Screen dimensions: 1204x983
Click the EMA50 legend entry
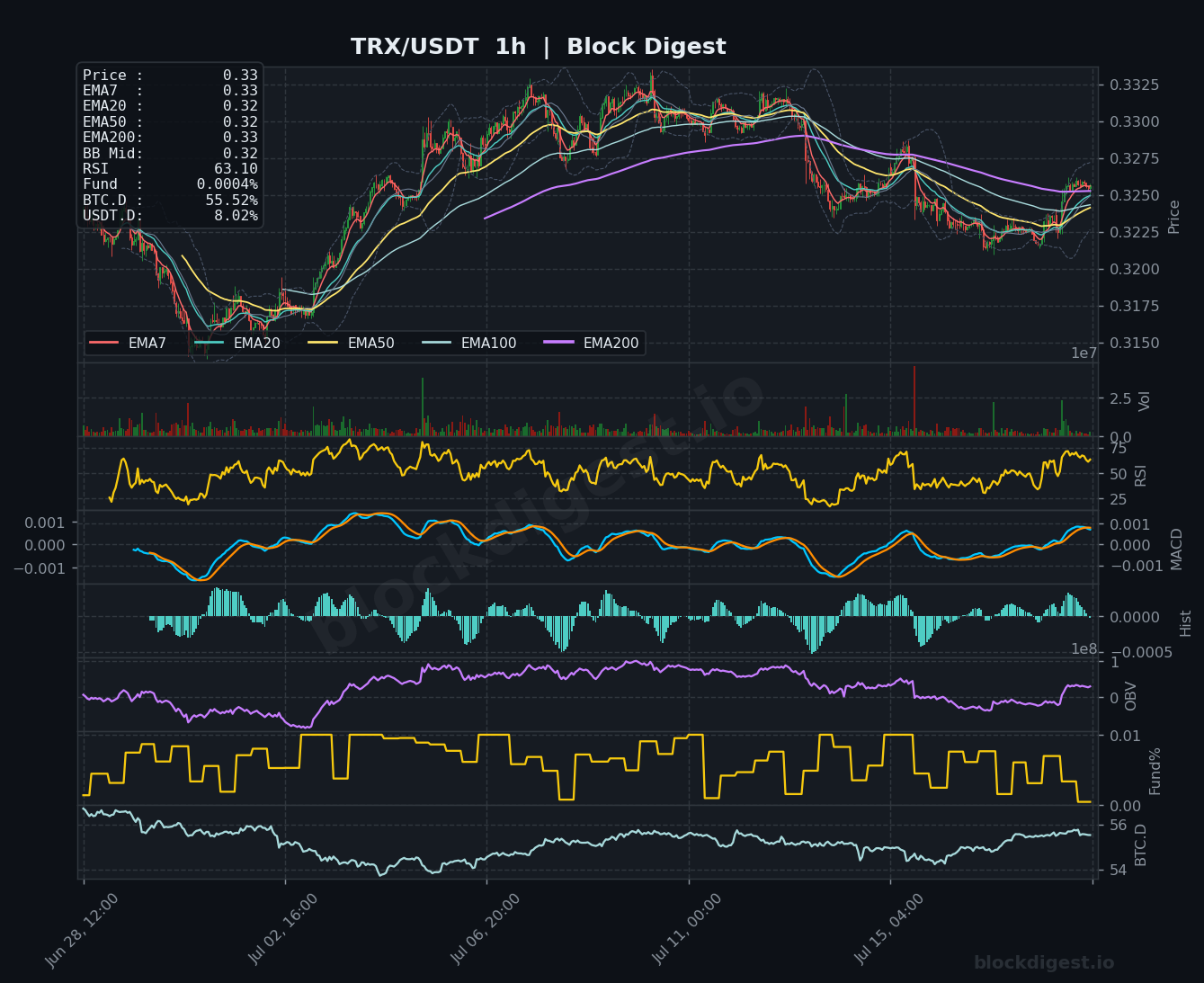tap(351, 343)
